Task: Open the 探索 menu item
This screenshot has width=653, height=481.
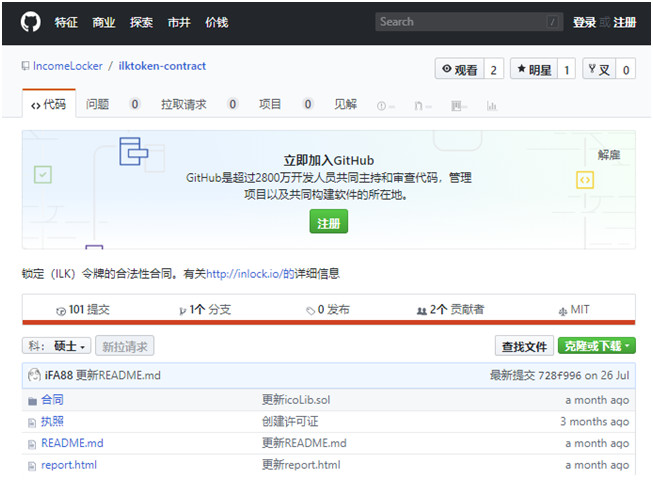Action: [x=141, y=22]
